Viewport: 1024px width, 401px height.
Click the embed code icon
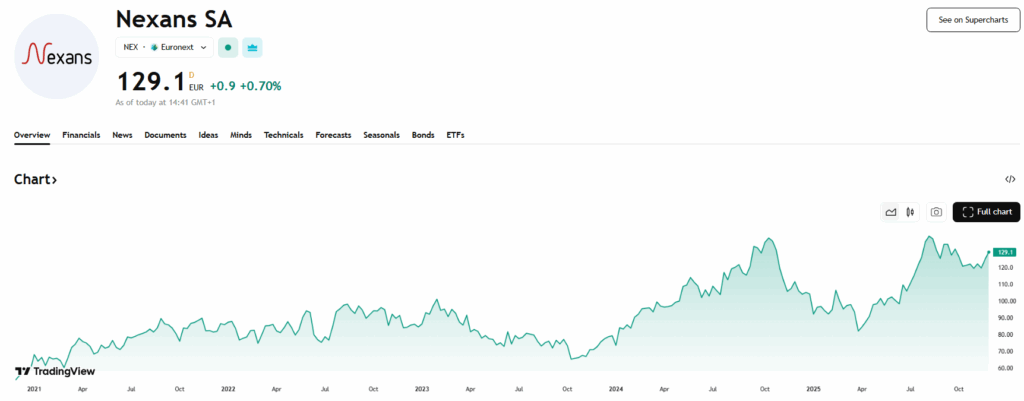pos(1010,179)
